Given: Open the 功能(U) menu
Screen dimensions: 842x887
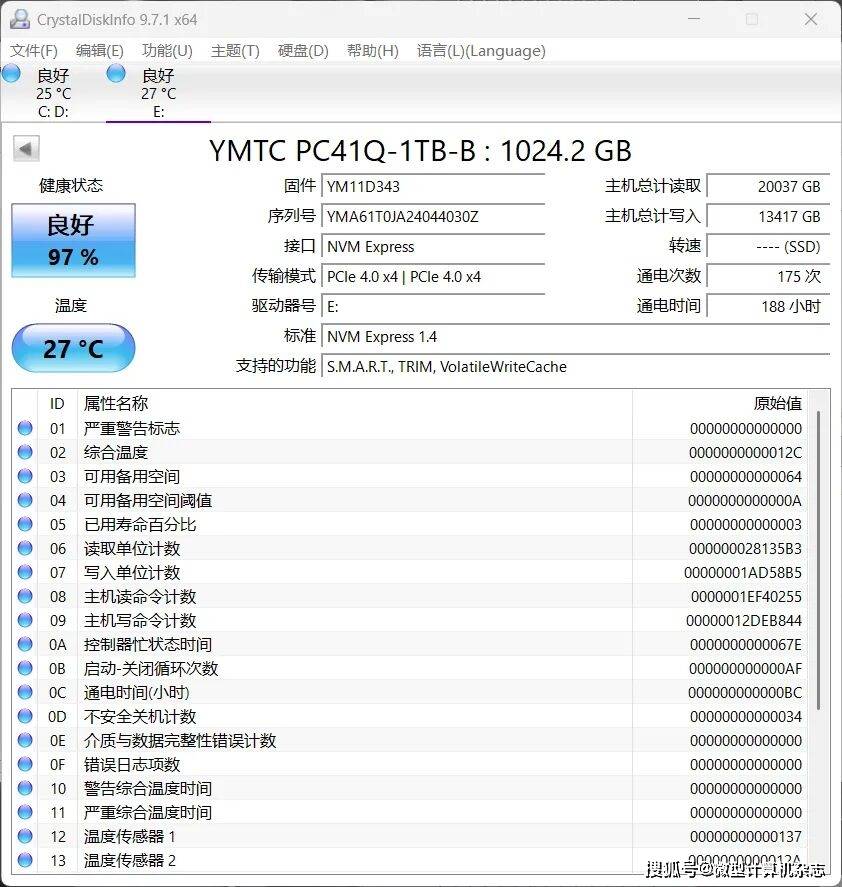Looking at the screenshot, I should point(167,51).
